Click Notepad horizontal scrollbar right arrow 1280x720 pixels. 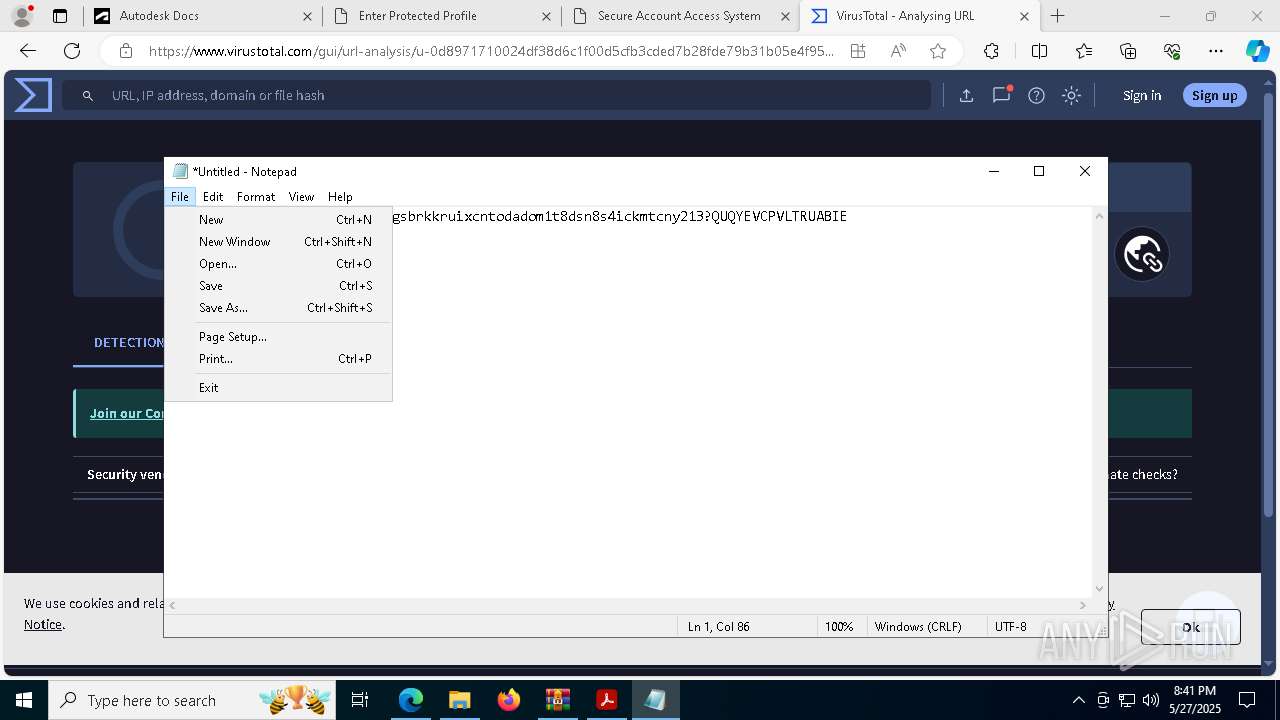tap(1084, 605)
